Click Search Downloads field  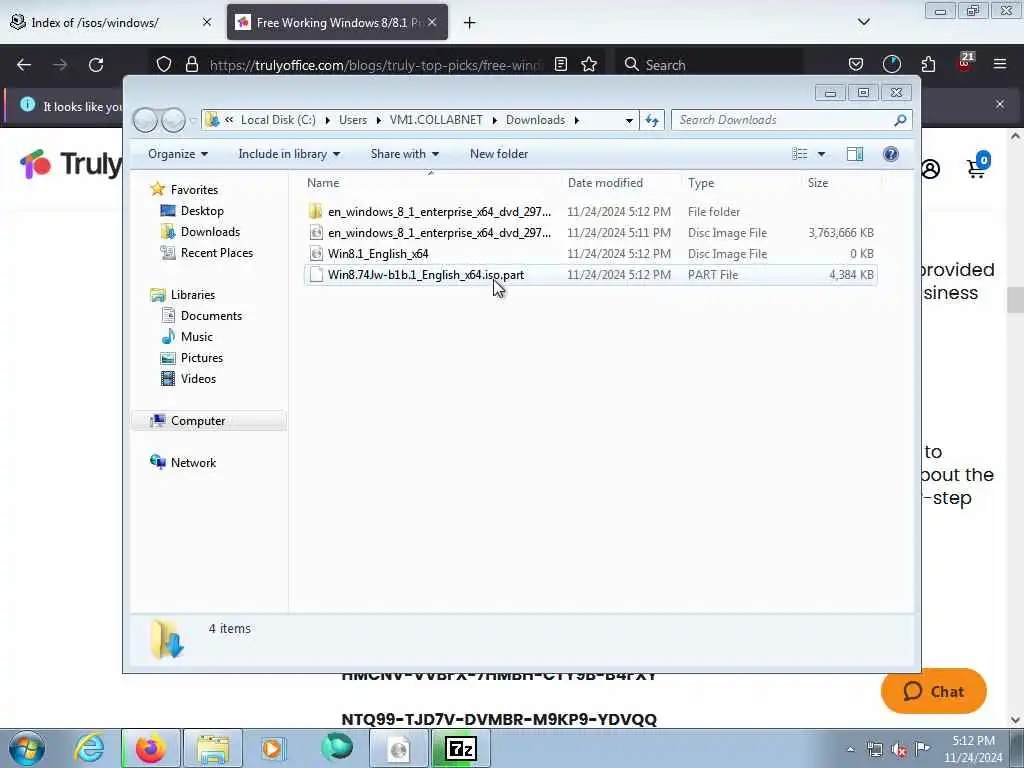coord(792,120)
